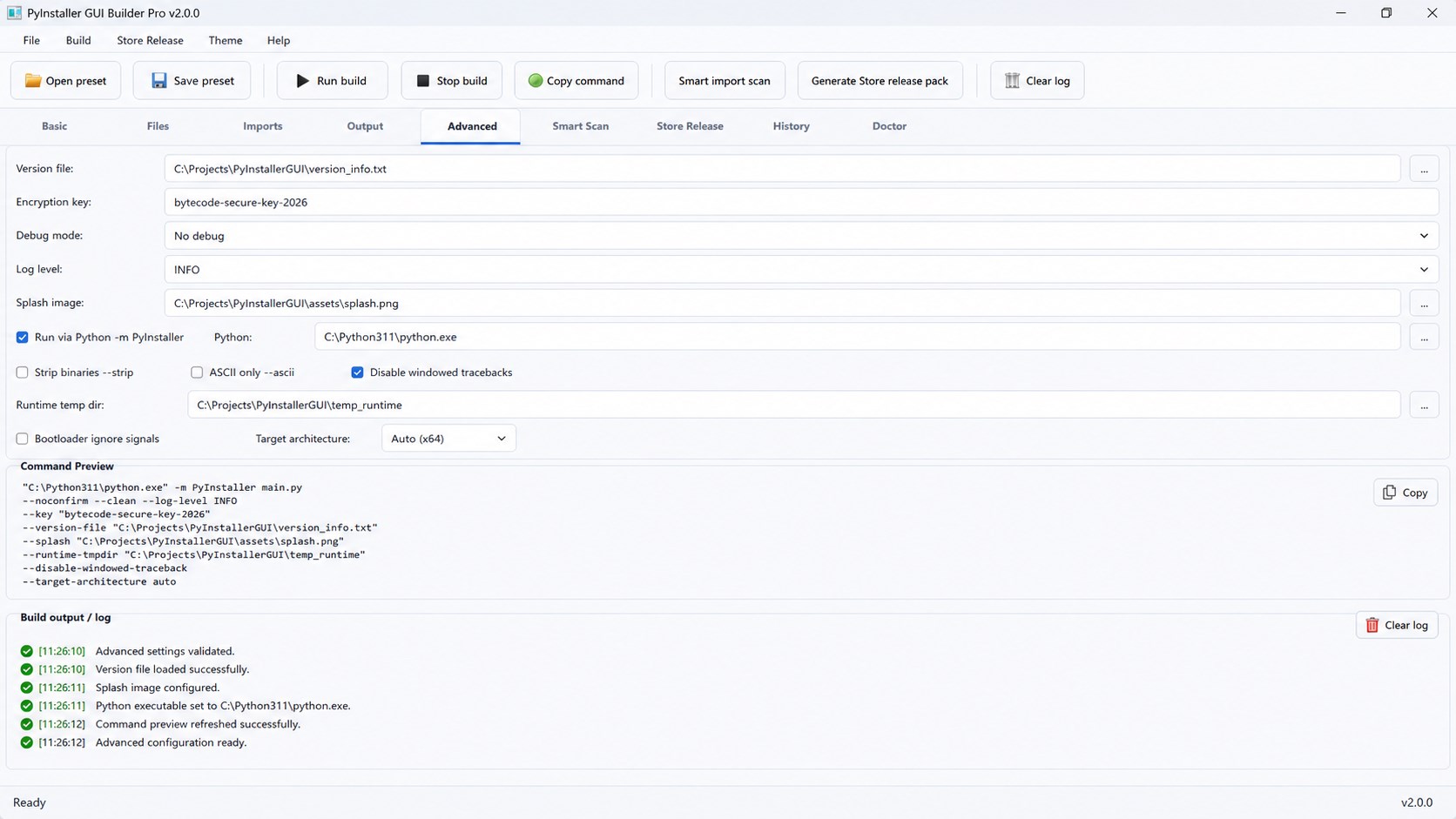Click the green check beside Python executable set
Image resolution: width=1456 pixels, height=819 pixels.
(x=27, y=706)
